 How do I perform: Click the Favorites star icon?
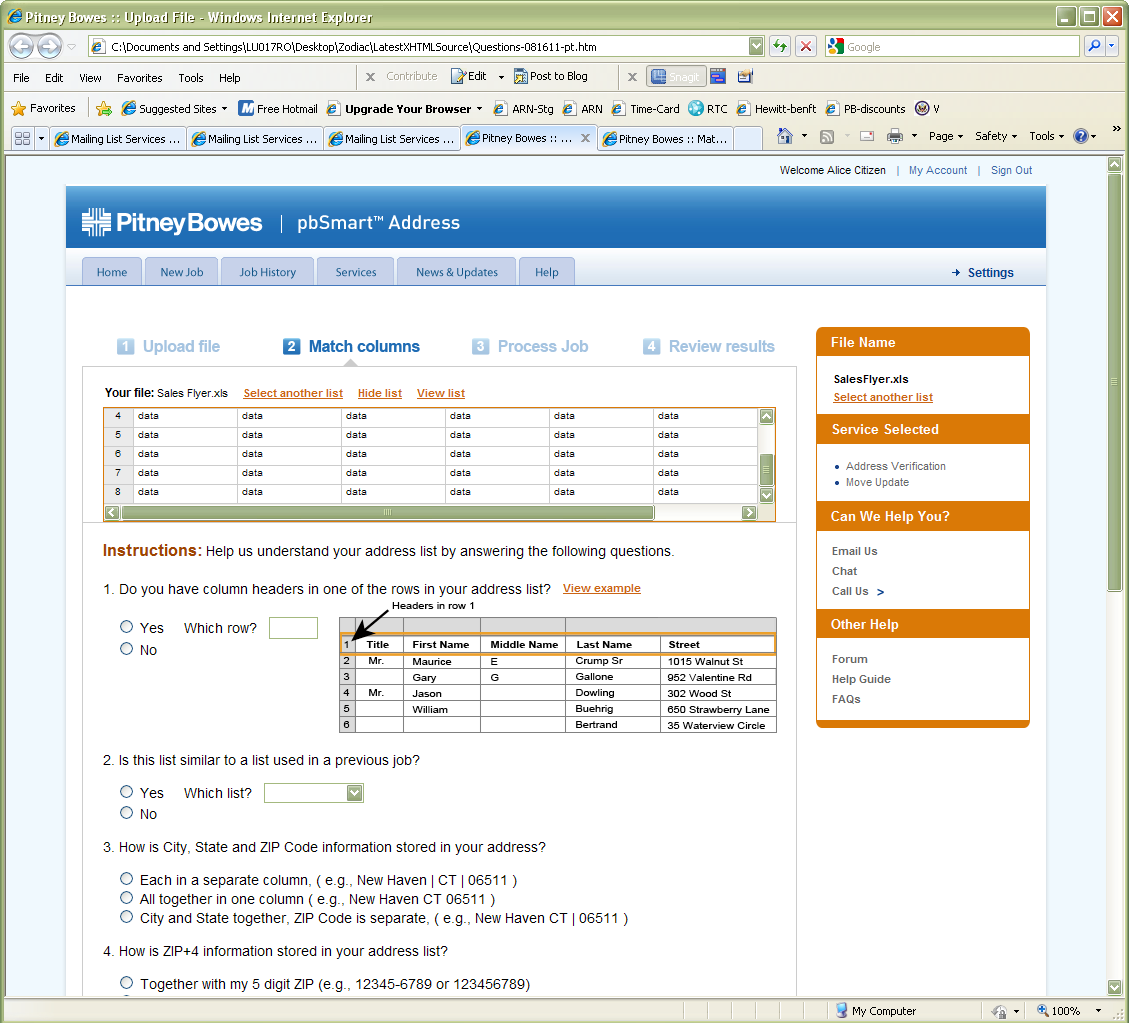[x=19, y=109]
